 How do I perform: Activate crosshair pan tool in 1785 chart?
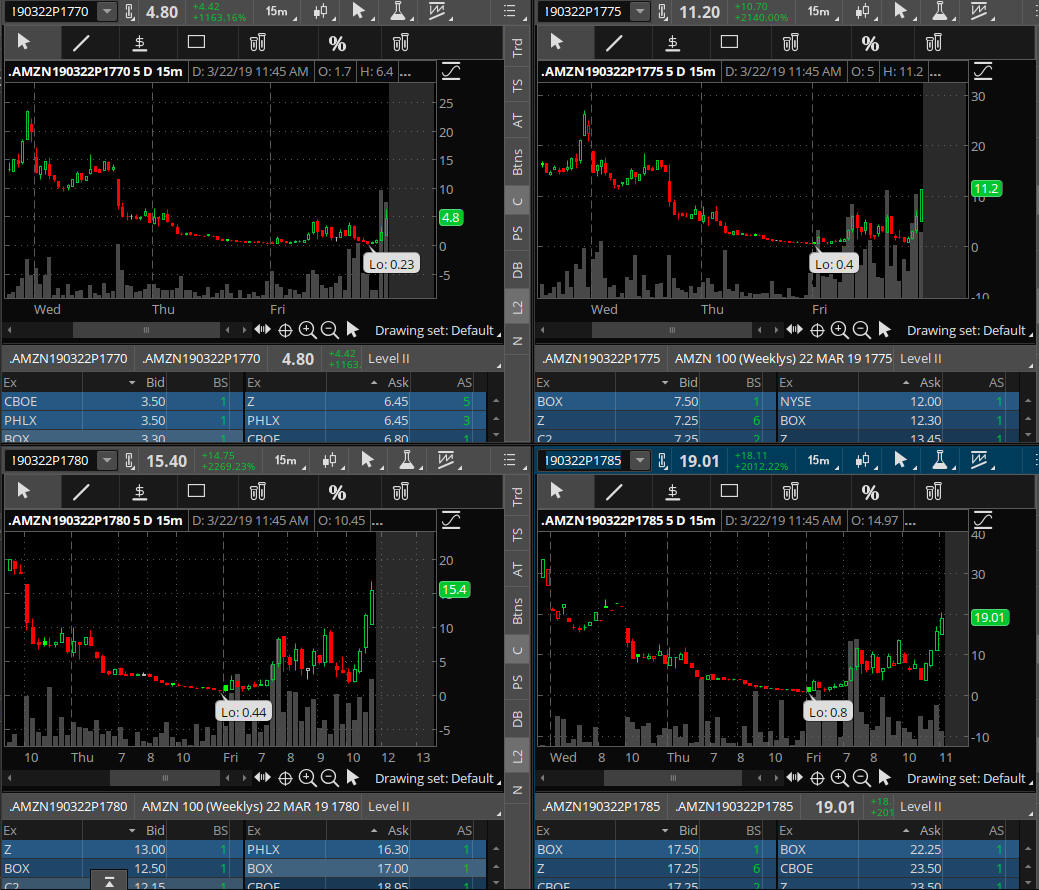pyautogui.click(x=817, y=778)
